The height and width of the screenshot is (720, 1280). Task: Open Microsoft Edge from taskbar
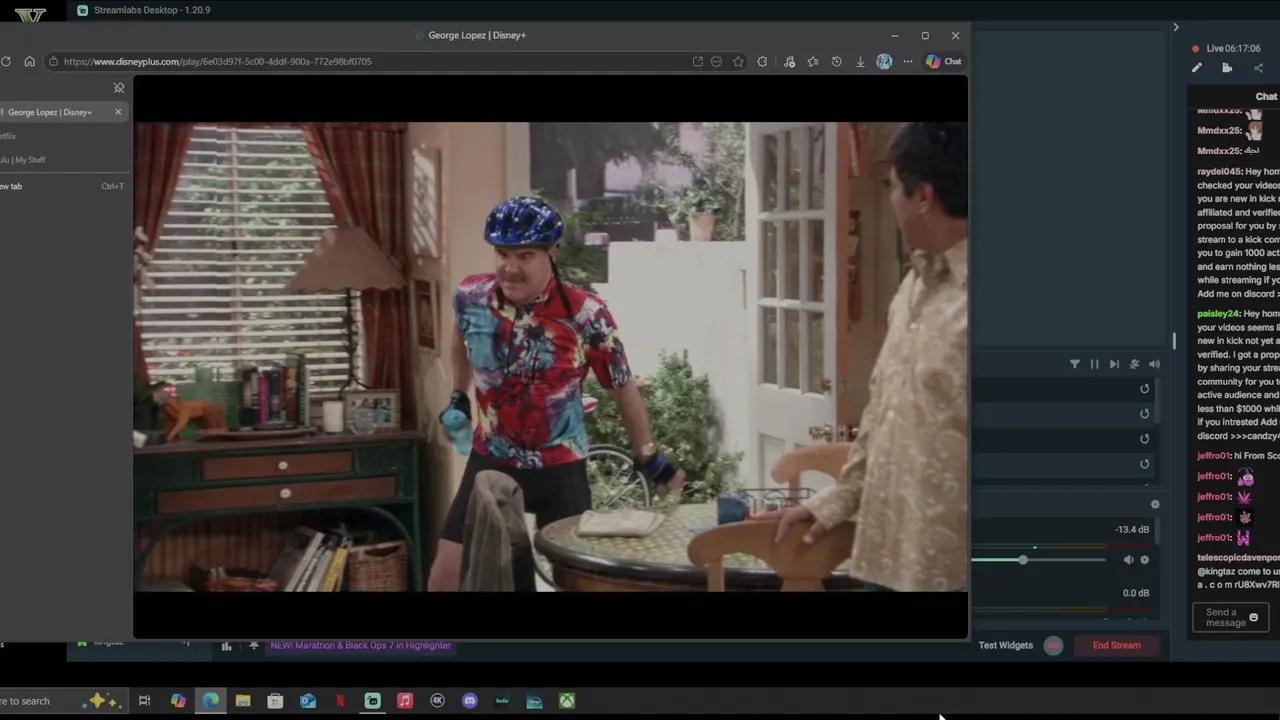[211, 701]
